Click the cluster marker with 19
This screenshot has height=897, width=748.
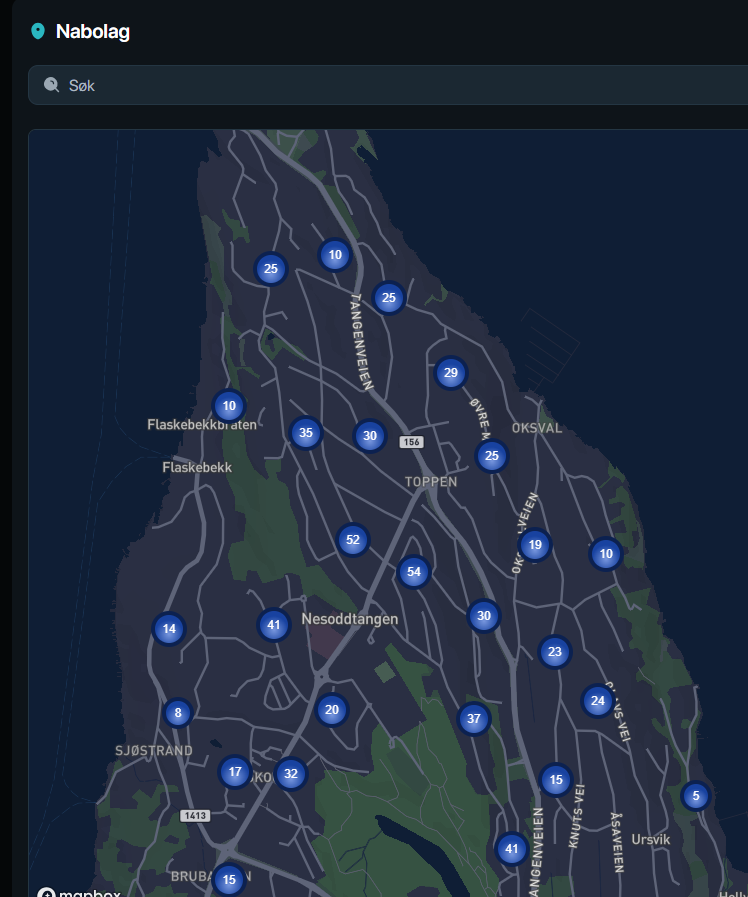pos(535,545)
